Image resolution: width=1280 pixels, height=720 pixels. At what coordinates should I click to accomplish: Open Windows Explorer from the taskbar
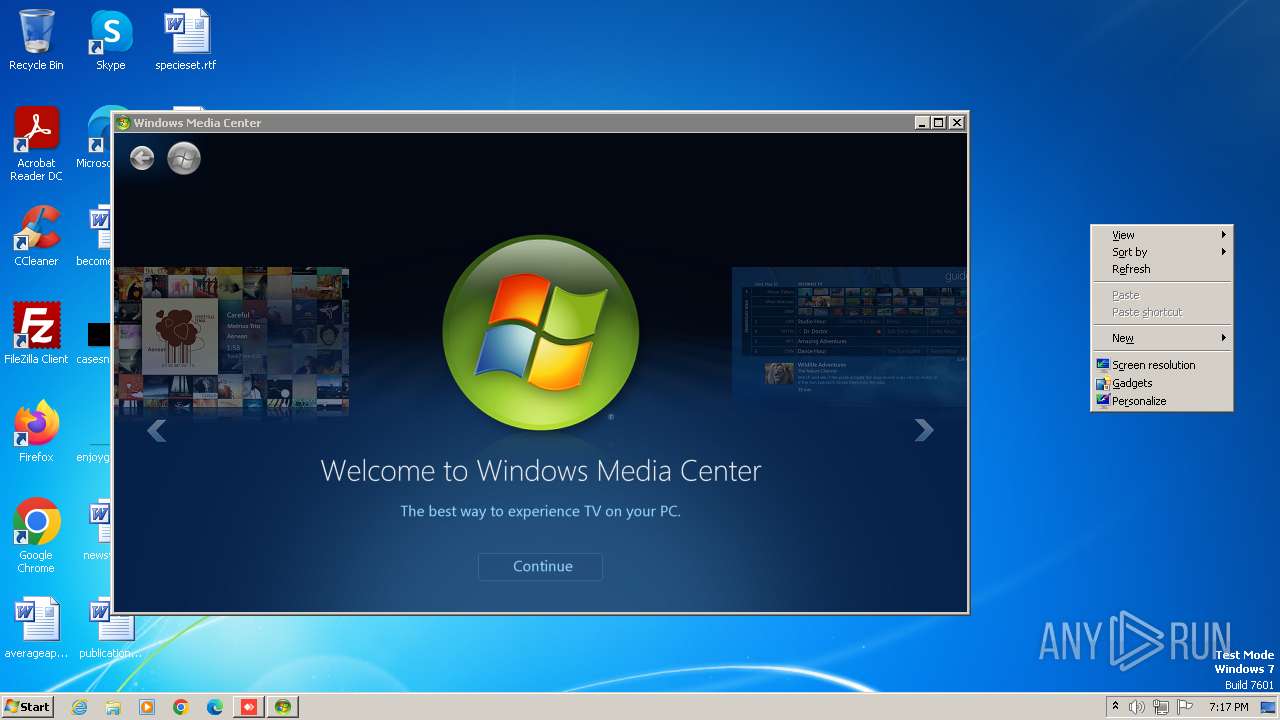pyautogui.click(x=113, y=707)
